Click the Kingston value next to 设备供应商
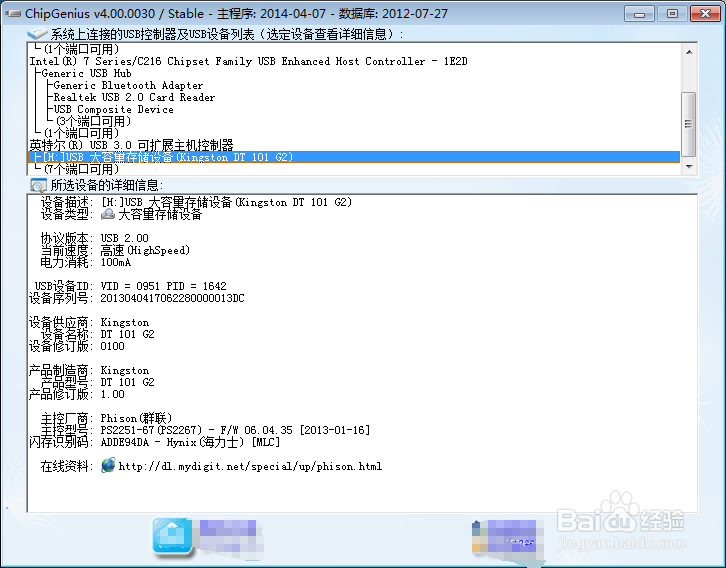726x568 pixels. [x=125, y=322]
